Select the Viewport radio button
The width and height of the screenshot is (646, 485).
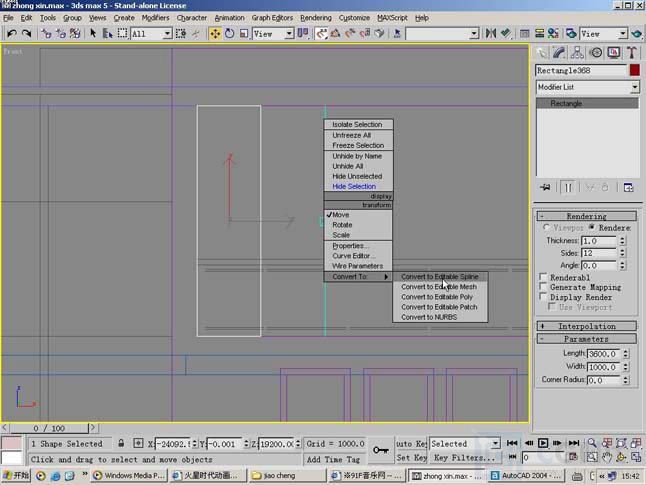[546, 227]
